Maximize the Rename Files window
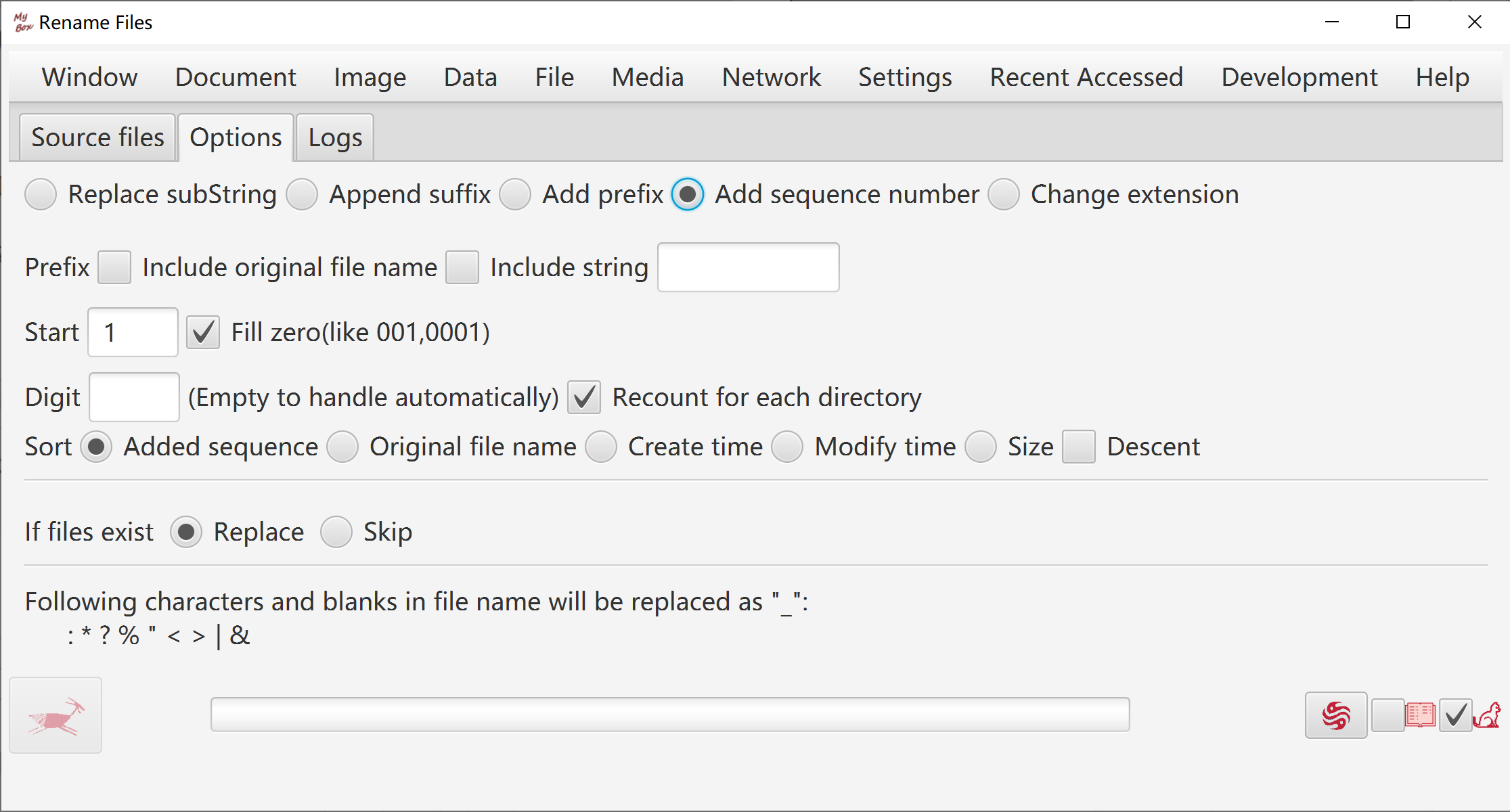This screenshot has width=1510, height=812. pos(1403,22)
